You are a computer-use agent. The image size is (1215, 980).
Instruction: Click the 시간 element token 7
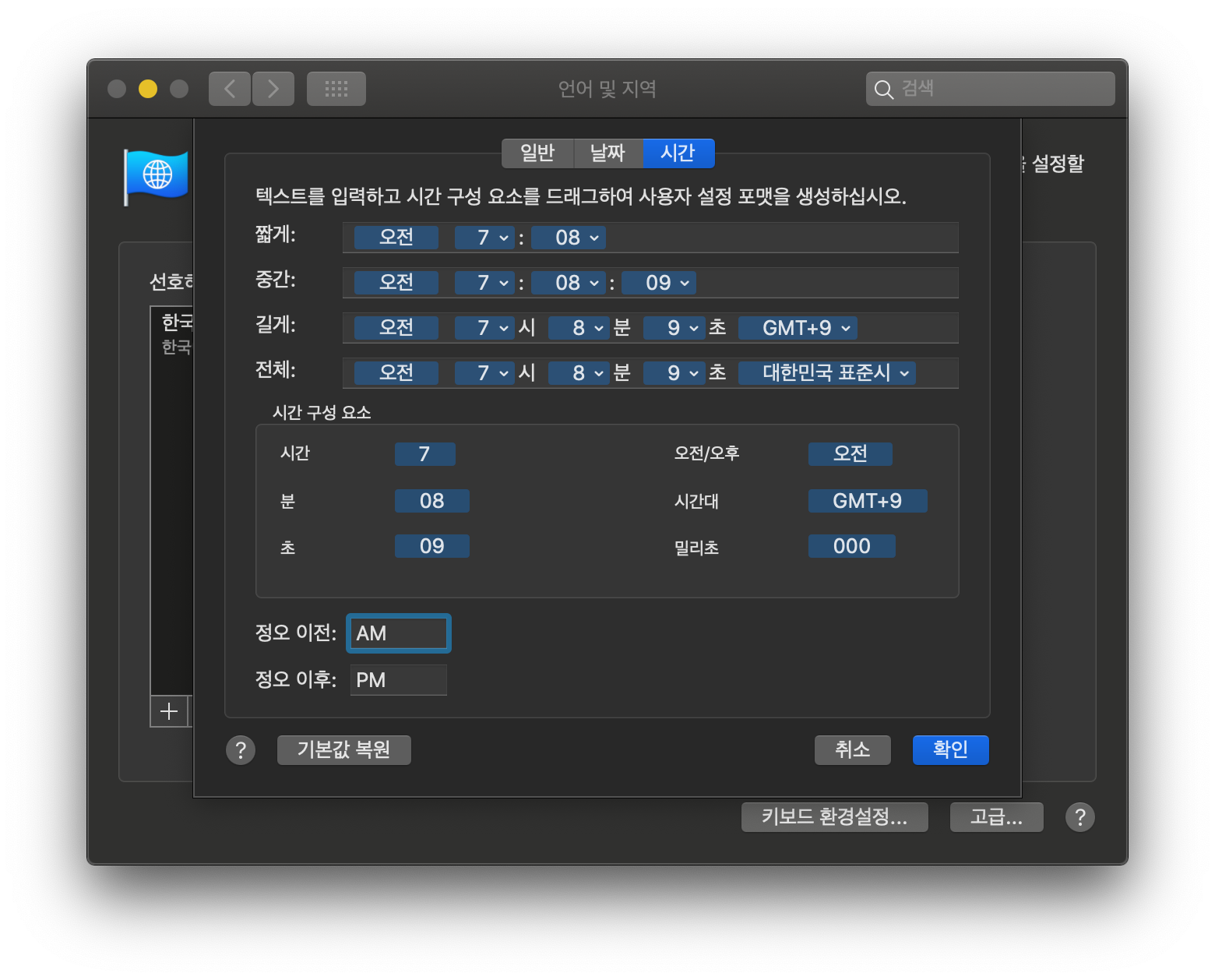pyautogui.click(x=425, y=454)
